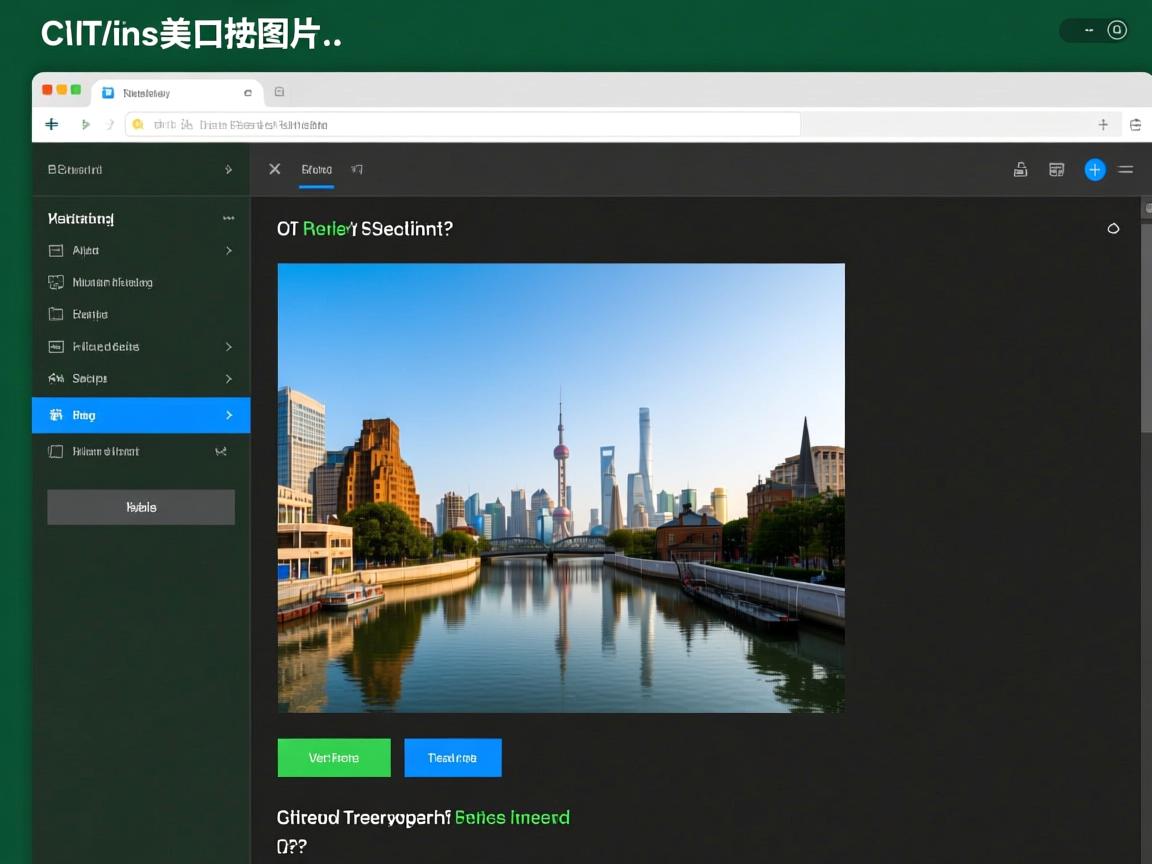Click the layout panel icon left of blue plus

1057,170
